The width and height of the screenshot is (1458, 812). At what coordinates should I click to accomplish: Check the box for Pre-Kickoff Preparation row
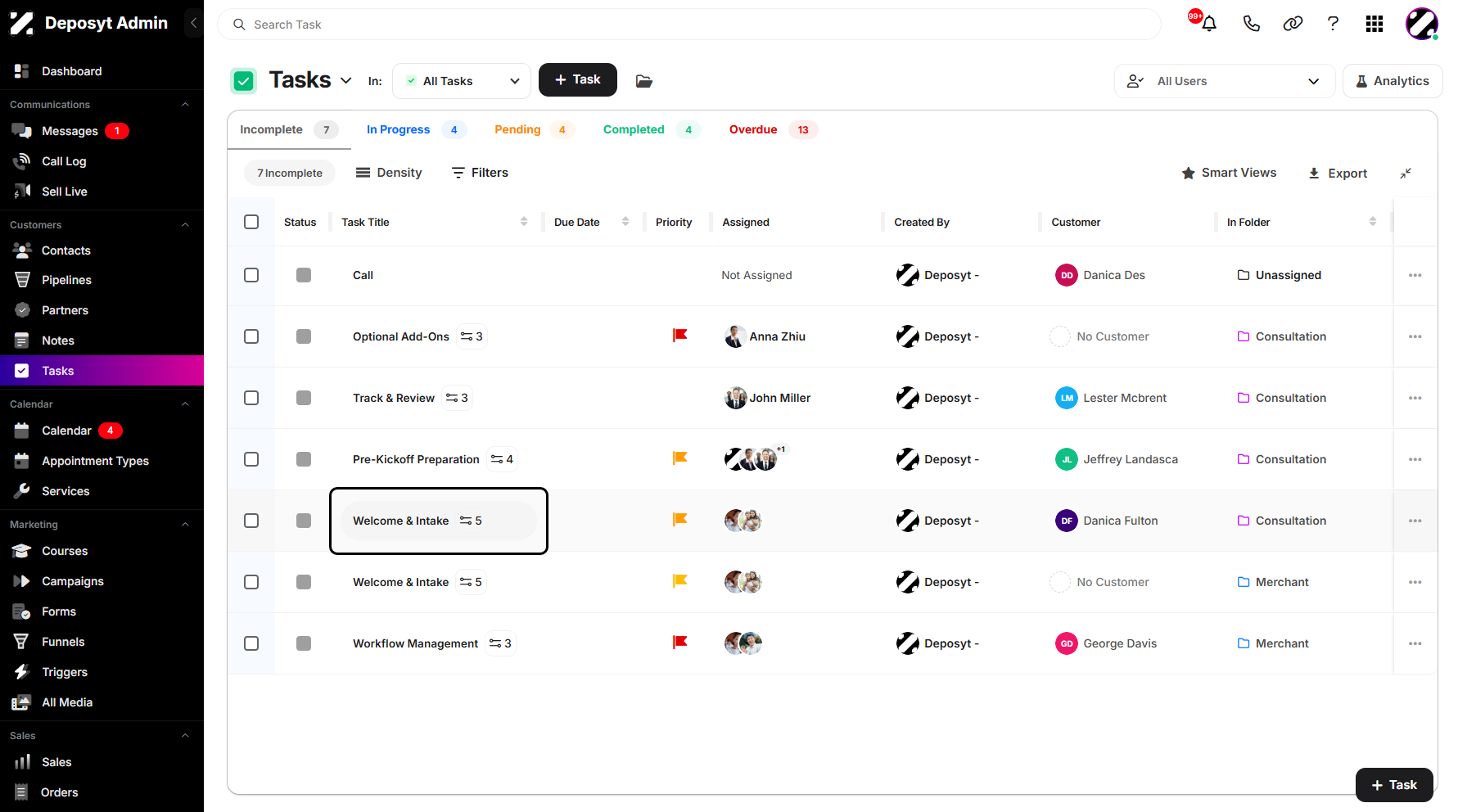251,459
